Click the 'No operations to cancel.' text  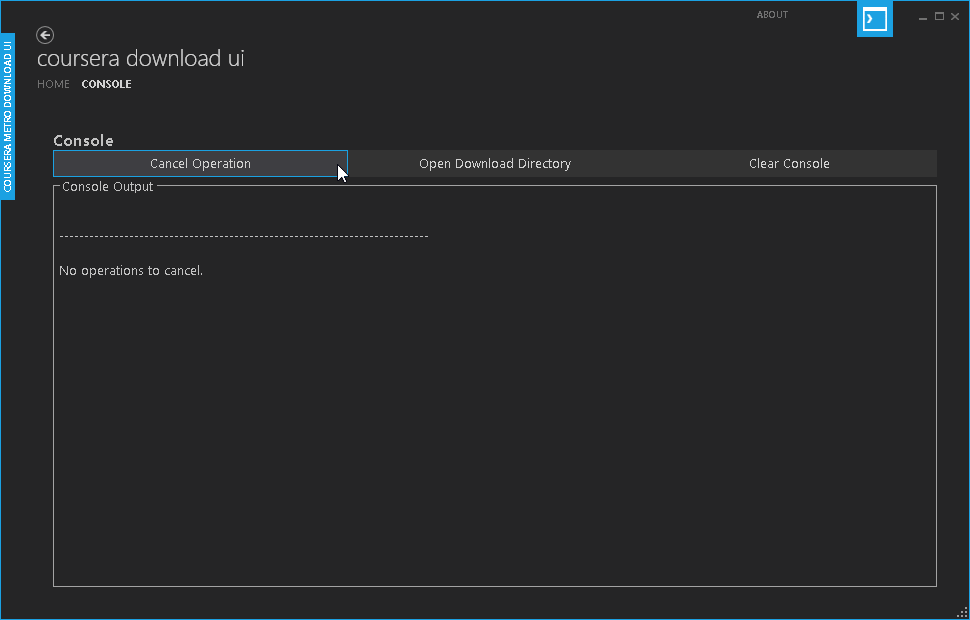pos(131,271)
